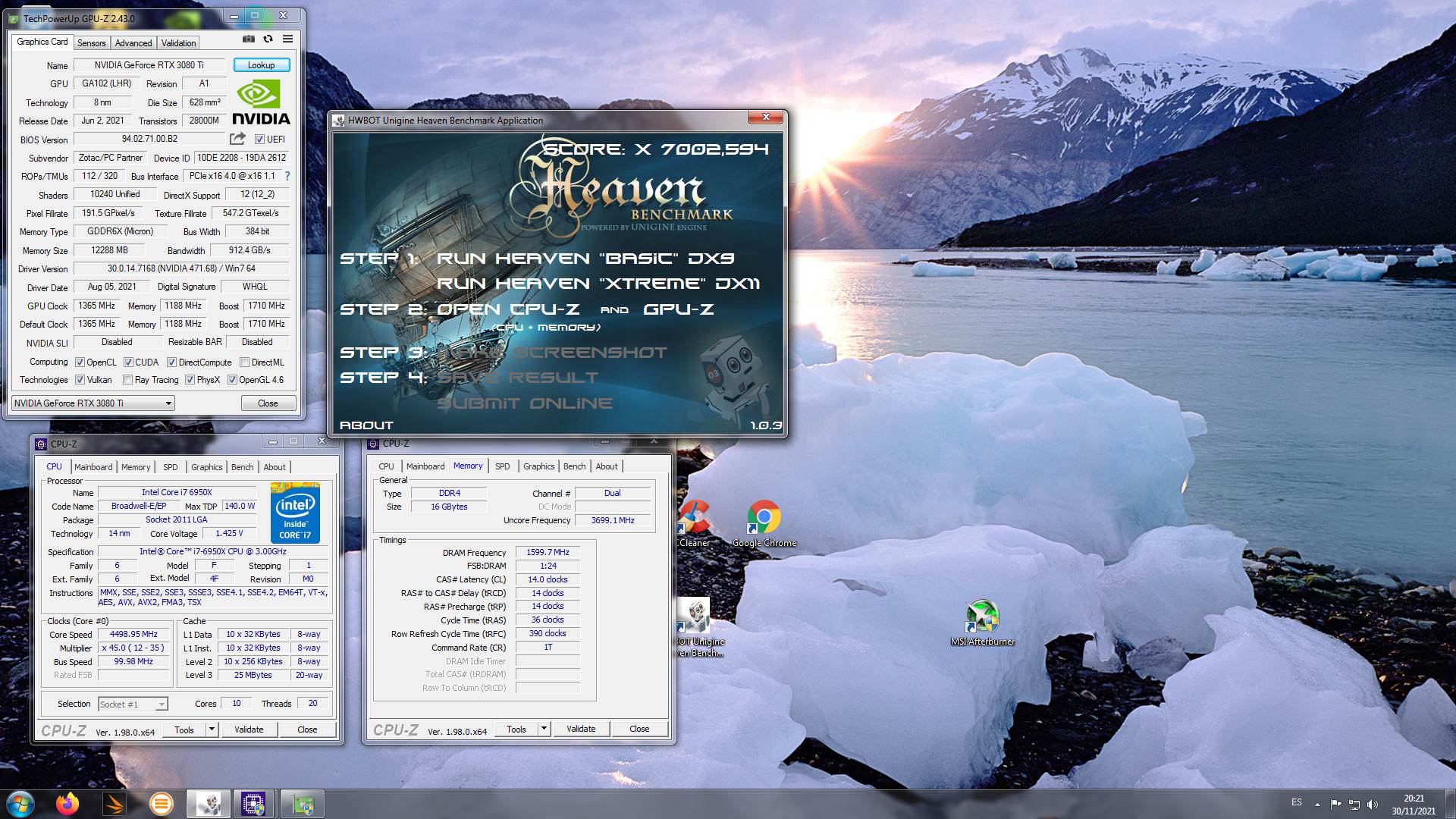Click the orange circle taskbar icon
This screenshot has width=1456, height=819.
(162, 804)
